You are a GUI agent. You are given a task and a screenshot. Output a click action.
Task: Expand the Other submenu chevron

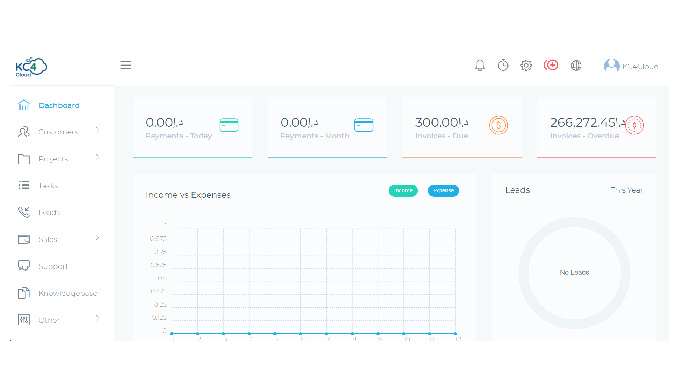pyautogui.click(x=97, y=318)
